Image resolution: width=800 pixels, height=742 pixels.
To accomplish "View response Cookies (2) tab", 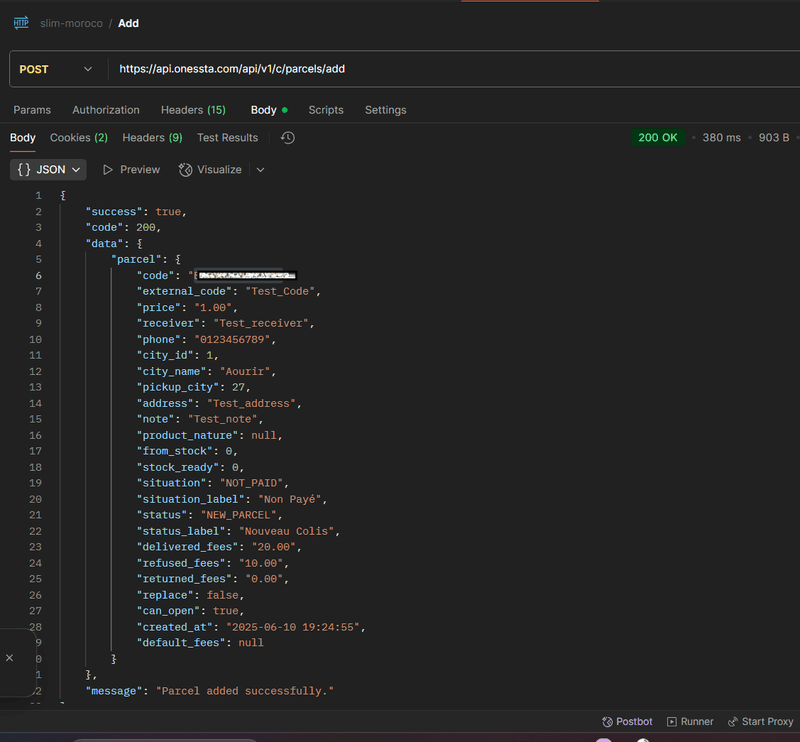I will click(79, 138).
